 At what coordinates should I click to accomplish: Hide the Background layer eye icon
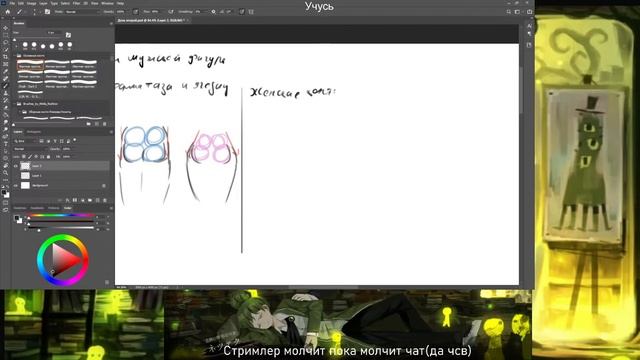pyautogui.click(x=16, y=185)
